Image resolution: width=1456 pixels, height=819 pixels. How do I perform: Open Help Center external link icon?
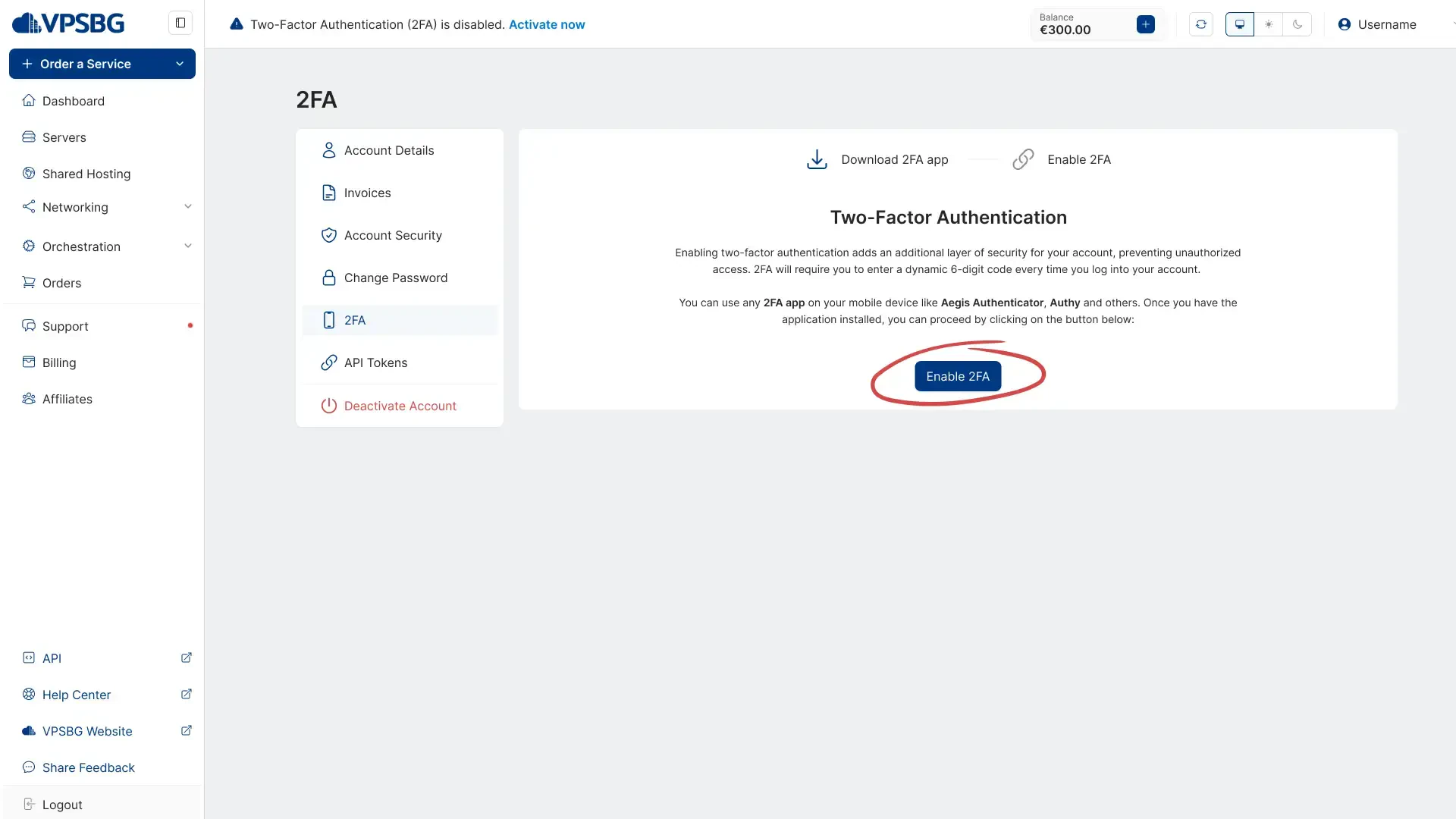pyautogui.click(x=186, y=695)
